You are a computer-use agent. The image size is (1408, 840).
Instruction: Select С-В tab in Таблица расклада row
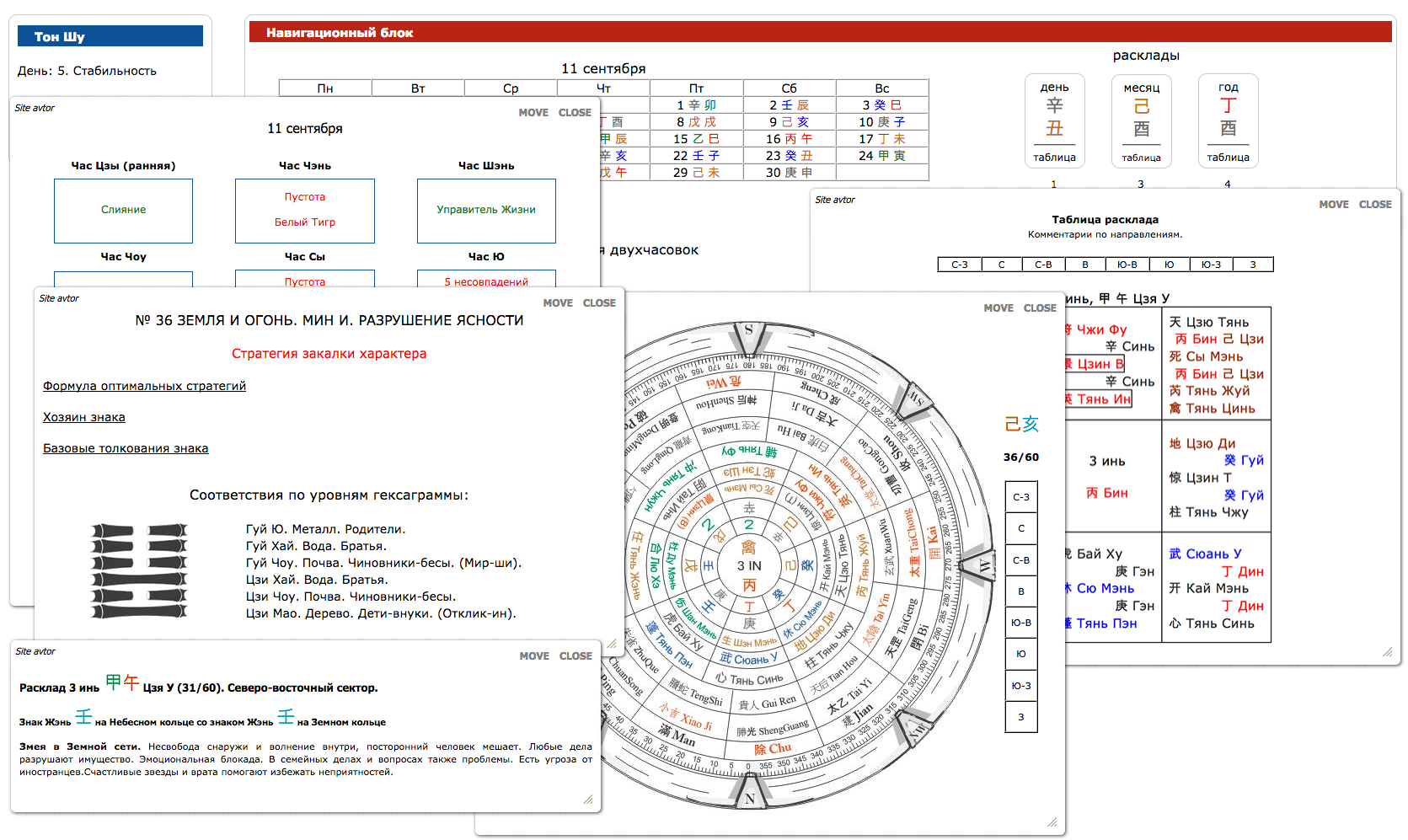tap(1043, 265)
